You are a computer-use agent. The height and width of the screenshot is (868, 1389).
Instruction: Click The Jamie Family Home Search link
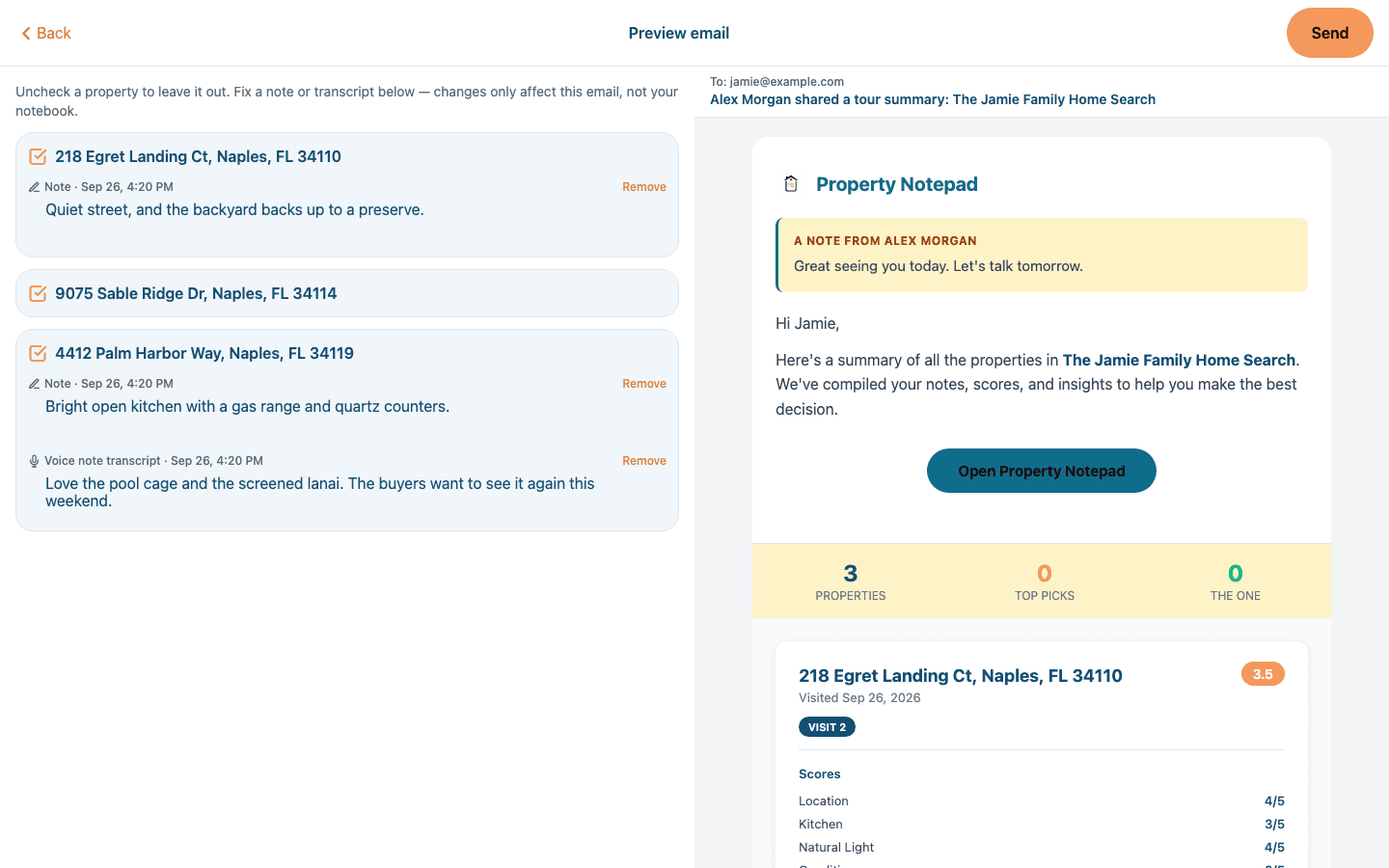click(1179, 360)
